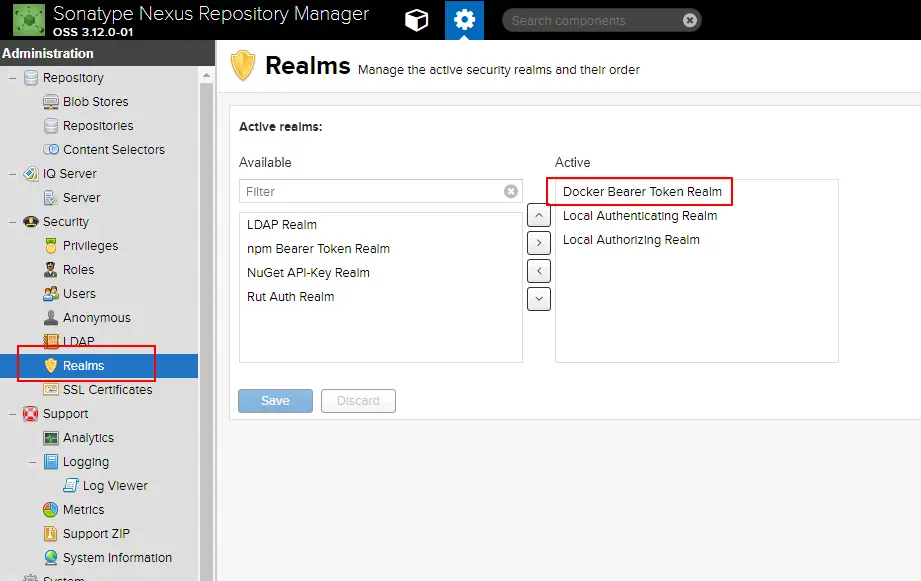Viewport: 921px width, 581px height.
Task: Clear the realms Filter field
Action: point(511,192)
